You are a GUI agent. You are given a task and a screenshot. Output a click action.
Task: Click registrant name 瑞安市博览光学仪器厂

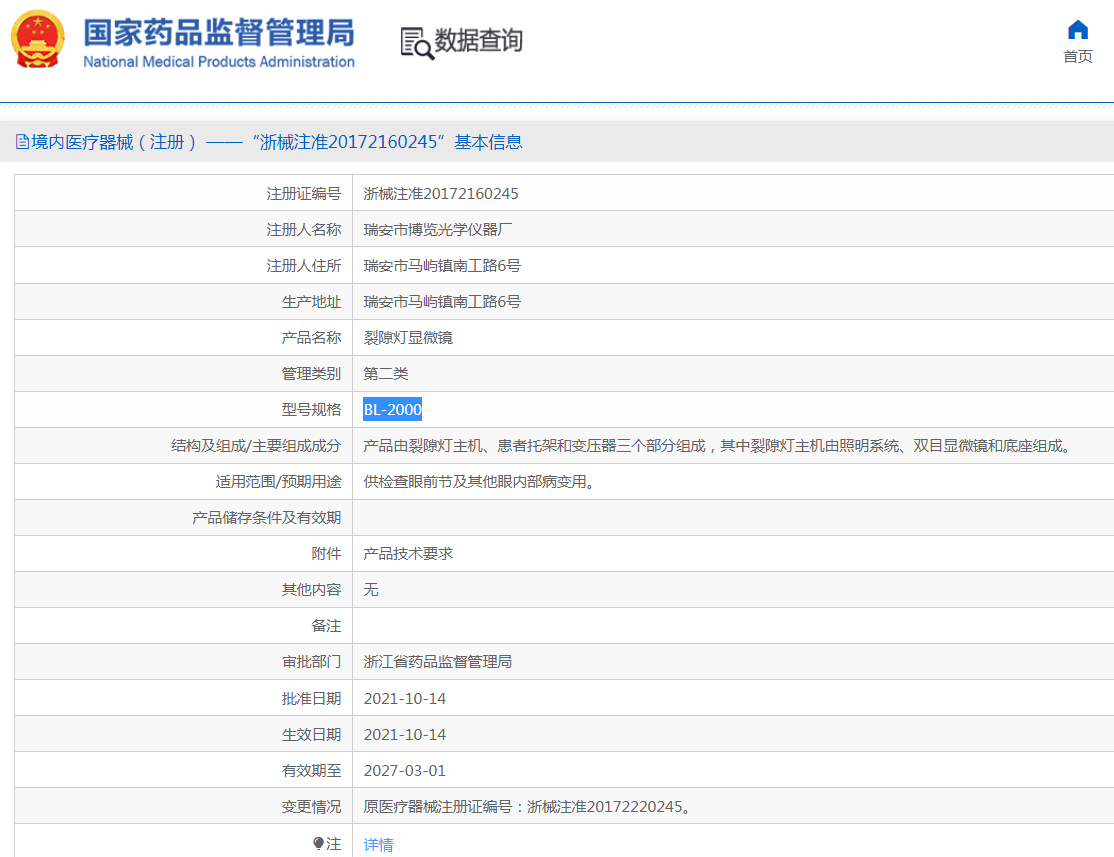[438, 230]
